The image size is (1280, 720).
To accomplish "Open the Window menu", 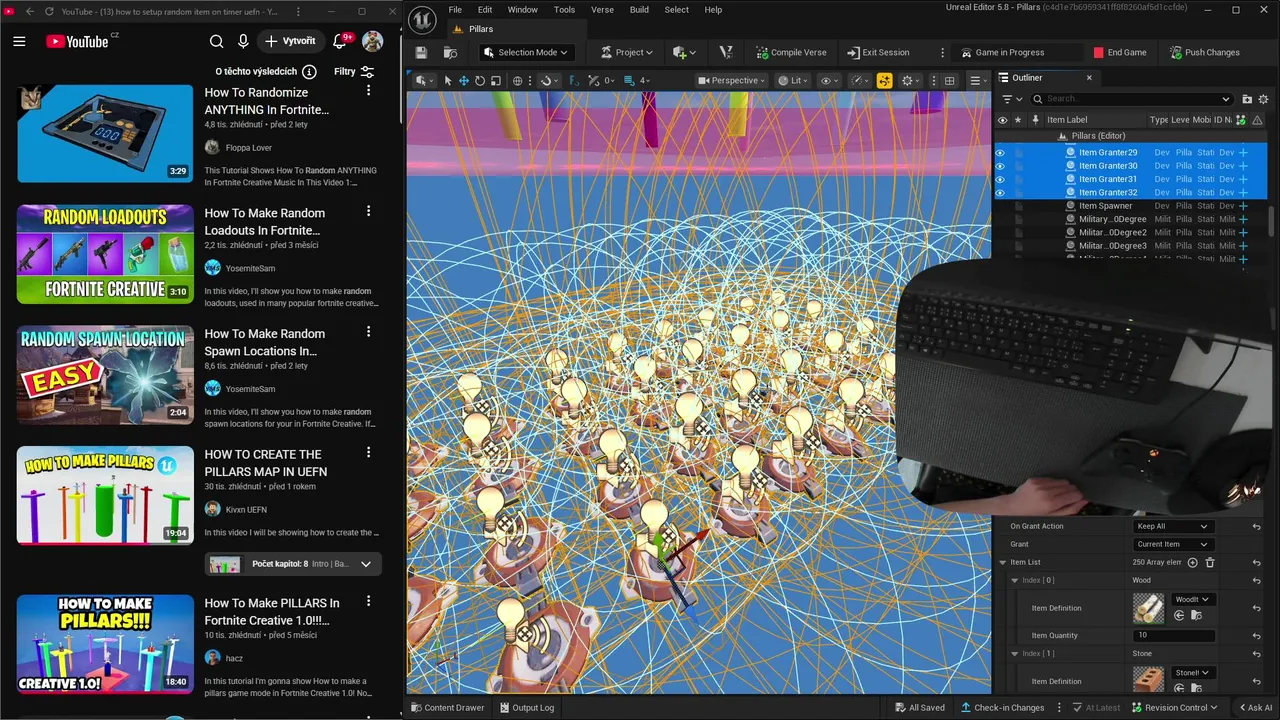I will click(522, 9).
